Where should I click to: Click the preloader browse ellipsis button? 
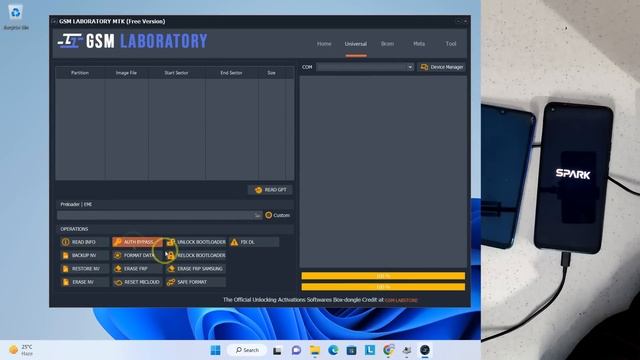click(257, 215)
